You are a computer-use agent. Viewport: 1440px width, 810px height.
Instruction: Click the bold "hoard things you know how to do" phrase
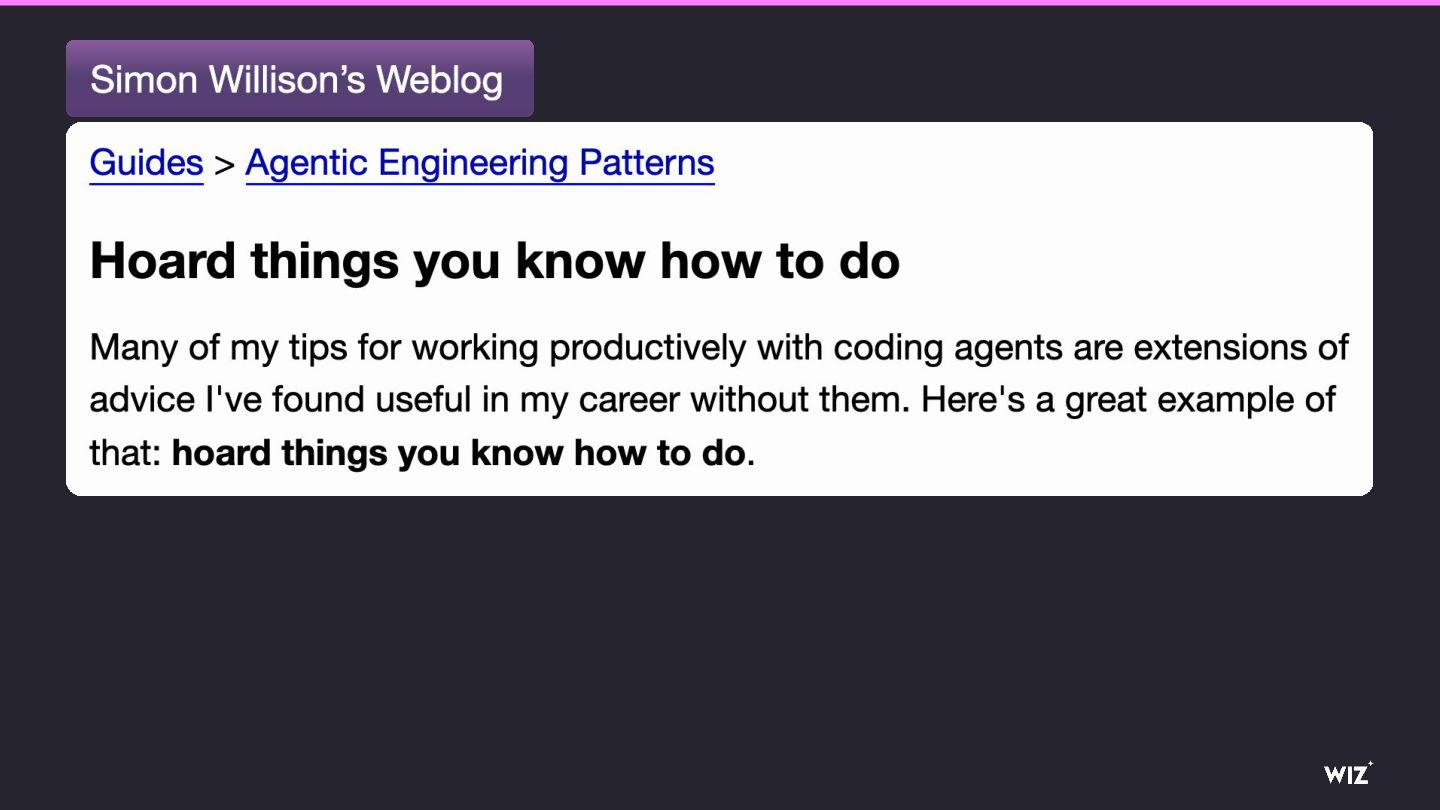click(459, 453)
